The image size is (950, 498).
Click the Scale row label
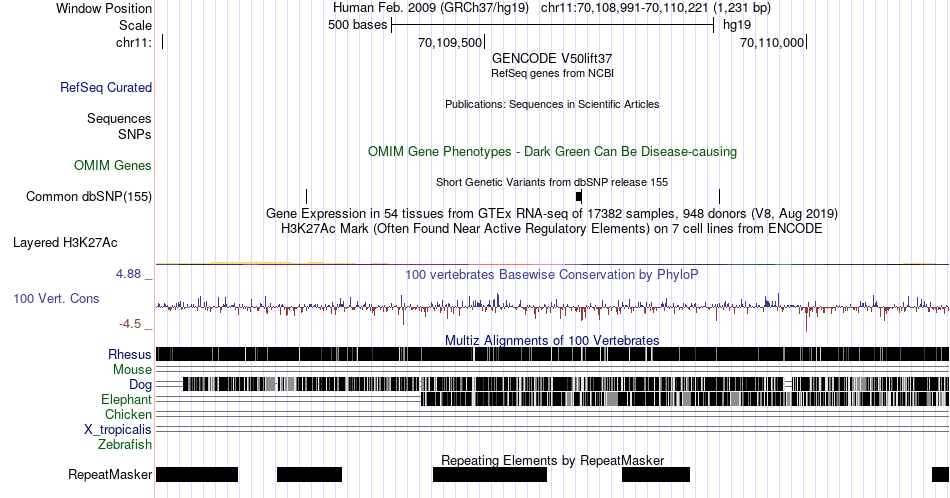(x=135, y=25)
